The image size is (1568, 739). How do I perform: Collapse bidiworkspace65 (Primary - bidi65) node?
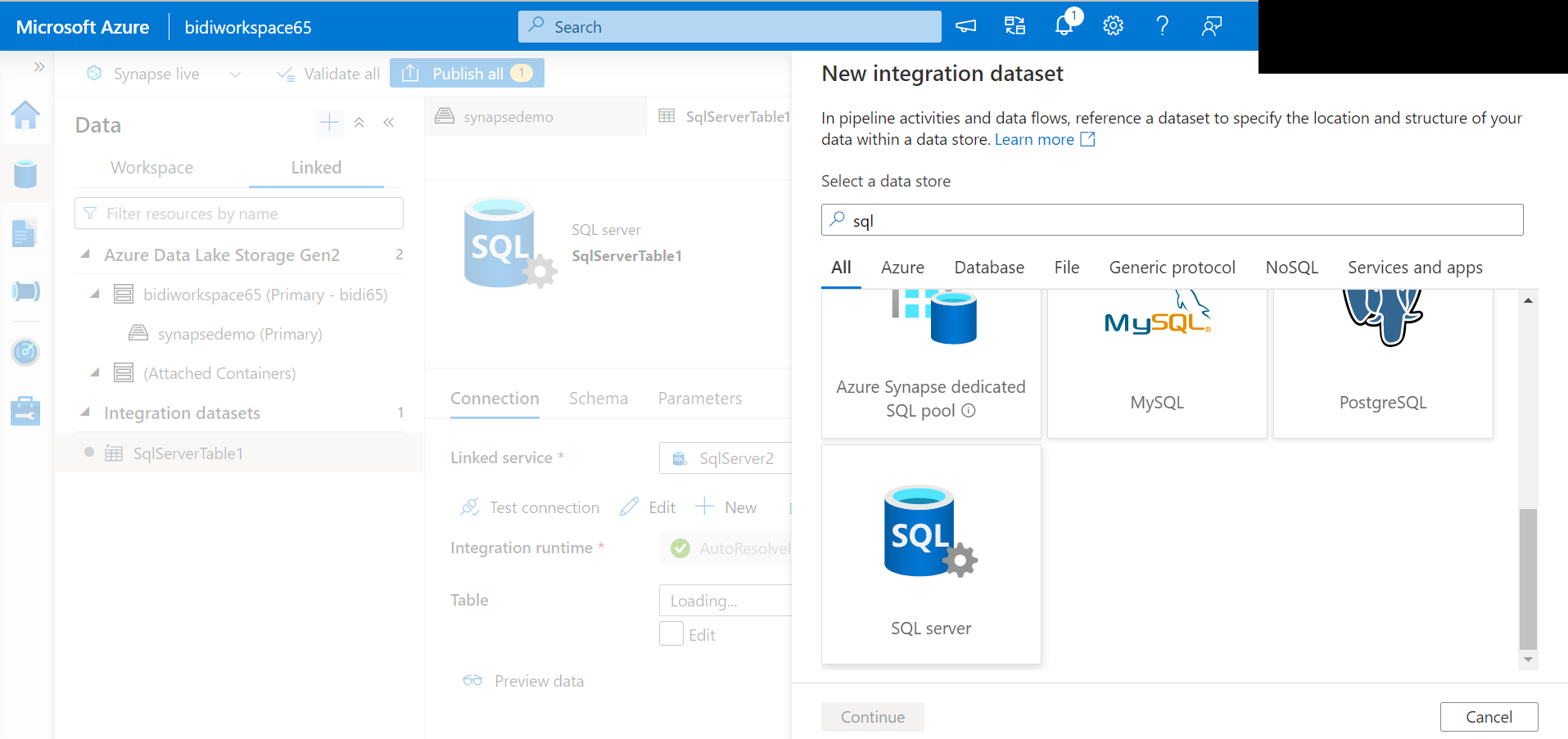pos(95,294)
